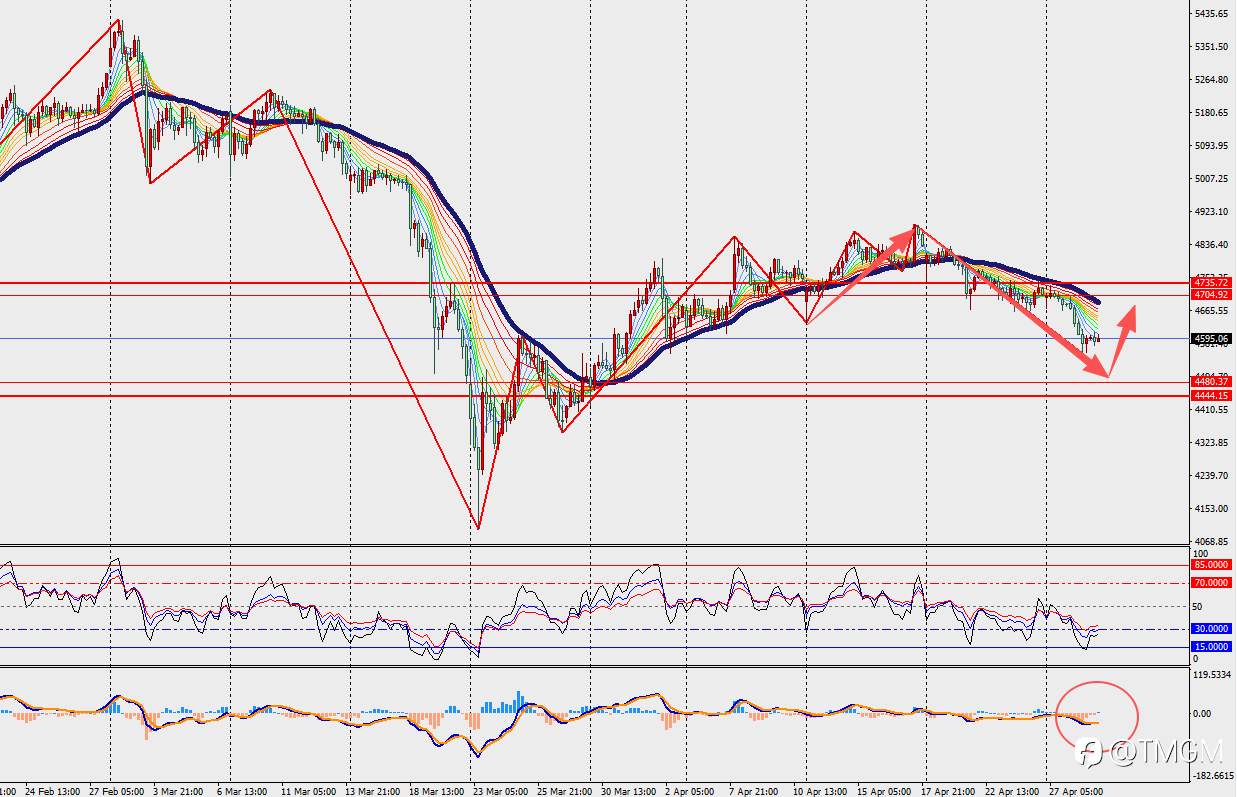Click the 30 Mar 13:00 time label
1237x797 pixels.
tap(630, 791)
